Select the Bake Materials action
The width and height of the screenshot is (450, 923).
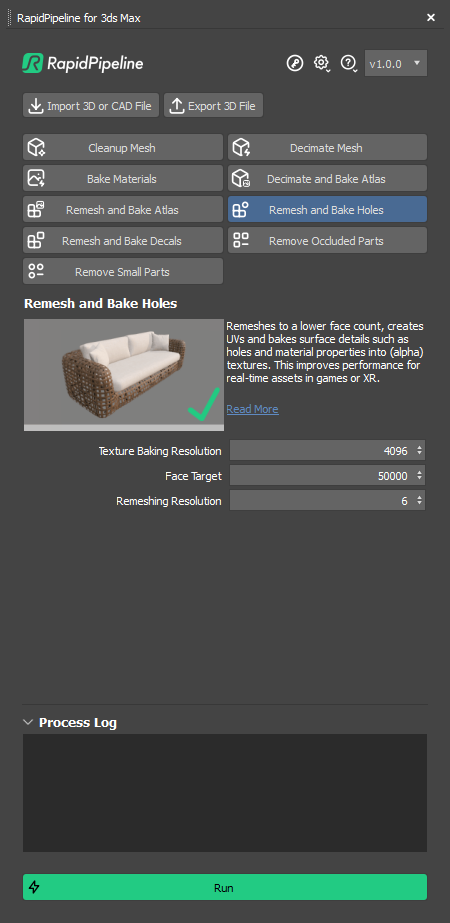(123, 178)
